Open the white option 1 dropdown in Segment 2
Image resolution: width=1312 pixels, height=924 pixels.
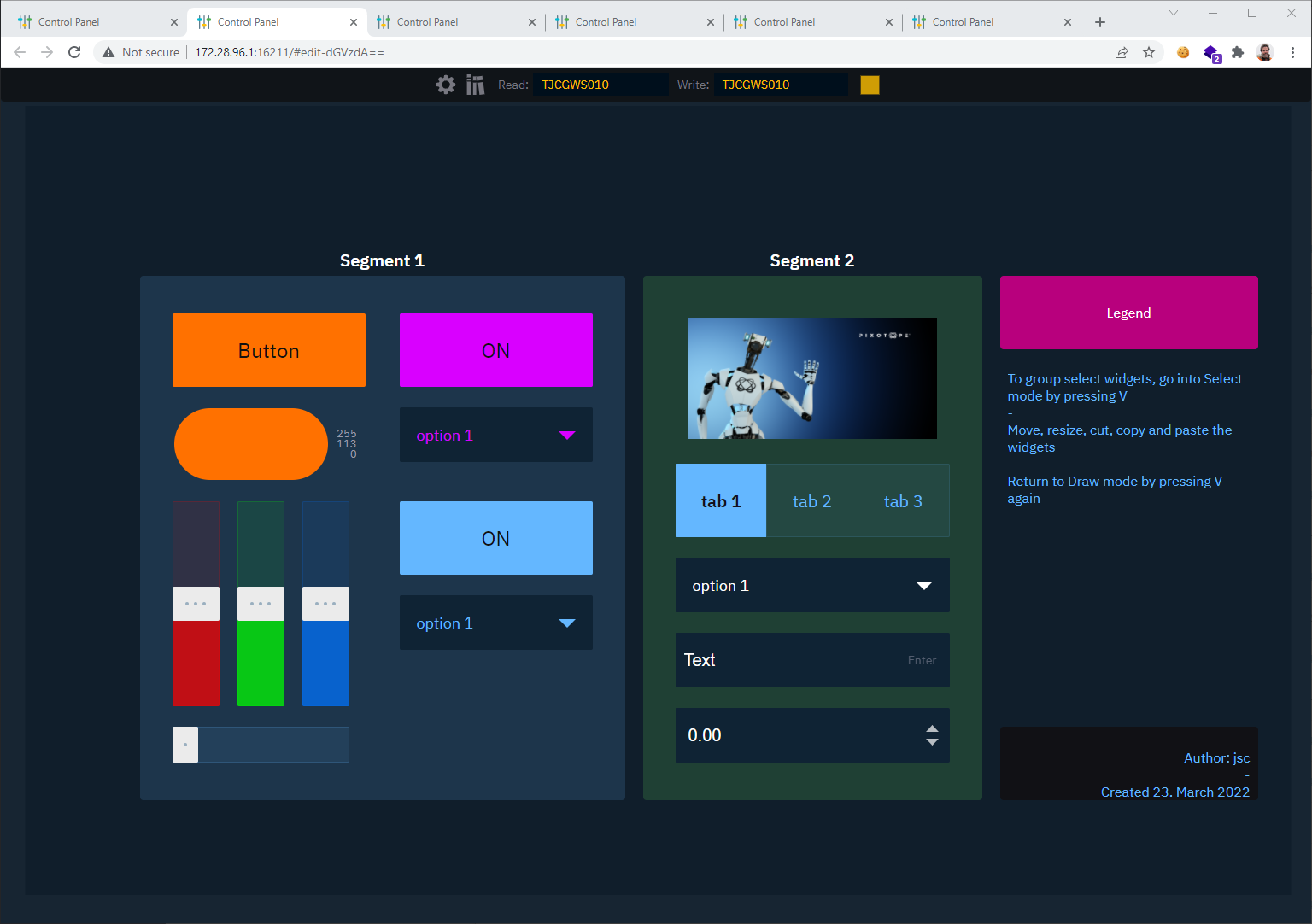coord(812,585)
